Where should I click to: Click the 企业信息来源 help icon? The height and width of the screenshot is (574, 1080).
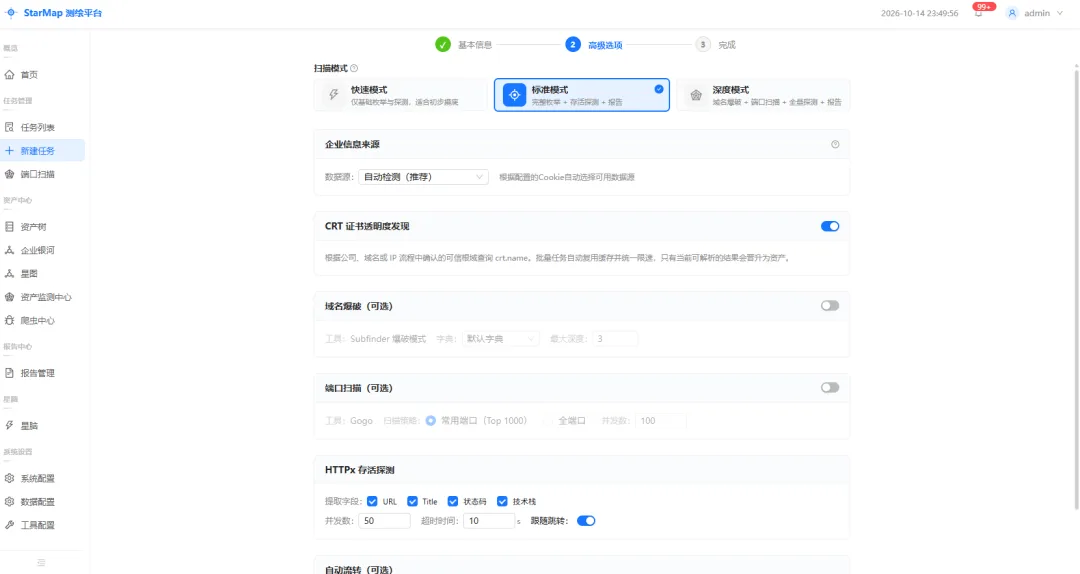coord(835,145)
